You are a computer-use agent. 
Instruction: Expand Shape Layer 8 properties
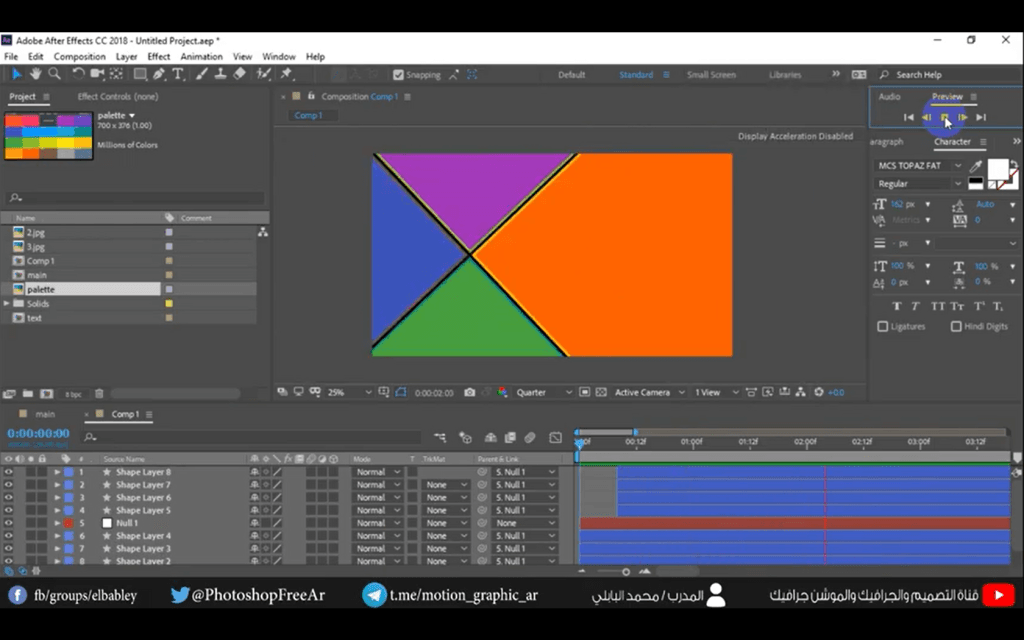coord(57,472)
